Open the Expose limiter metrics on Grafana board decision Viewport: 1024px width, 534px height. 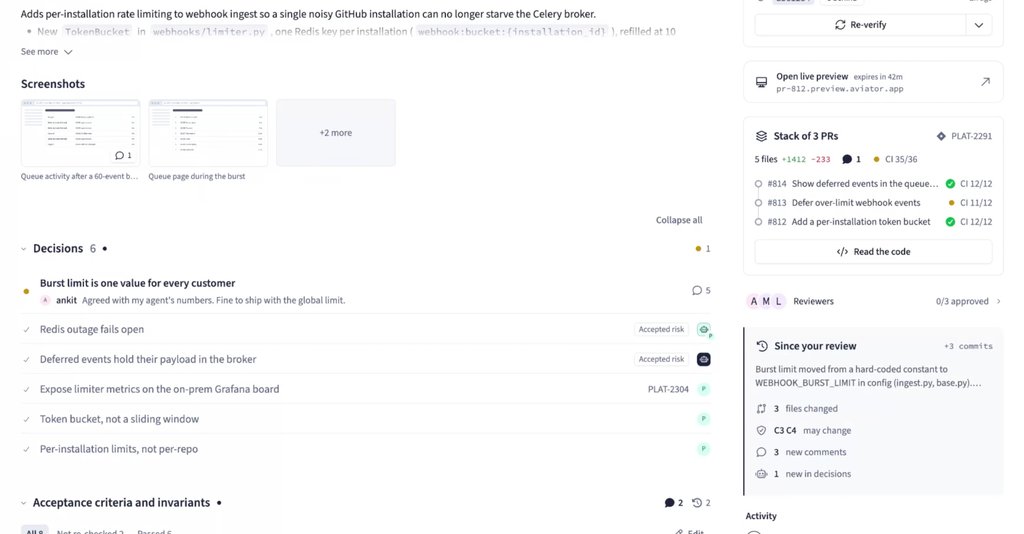tap(159, 389)
